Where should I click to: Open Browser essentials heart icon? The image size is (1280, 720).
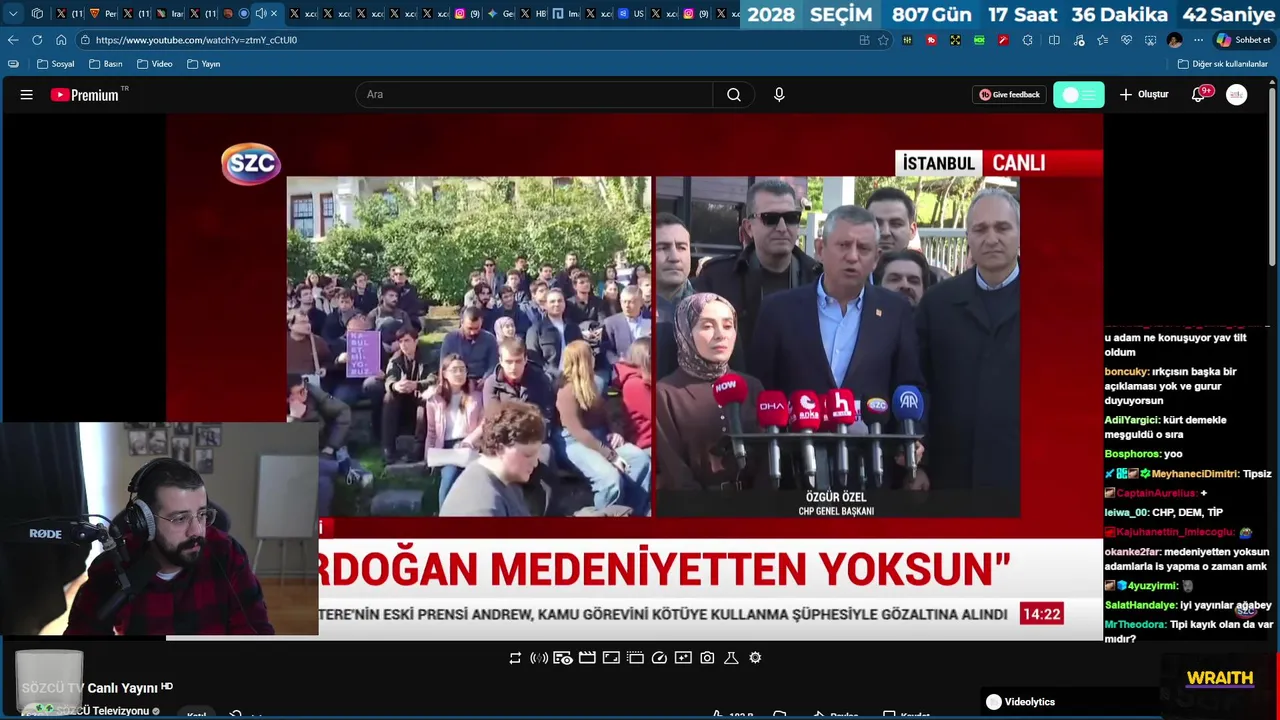tap(1126, 40)
